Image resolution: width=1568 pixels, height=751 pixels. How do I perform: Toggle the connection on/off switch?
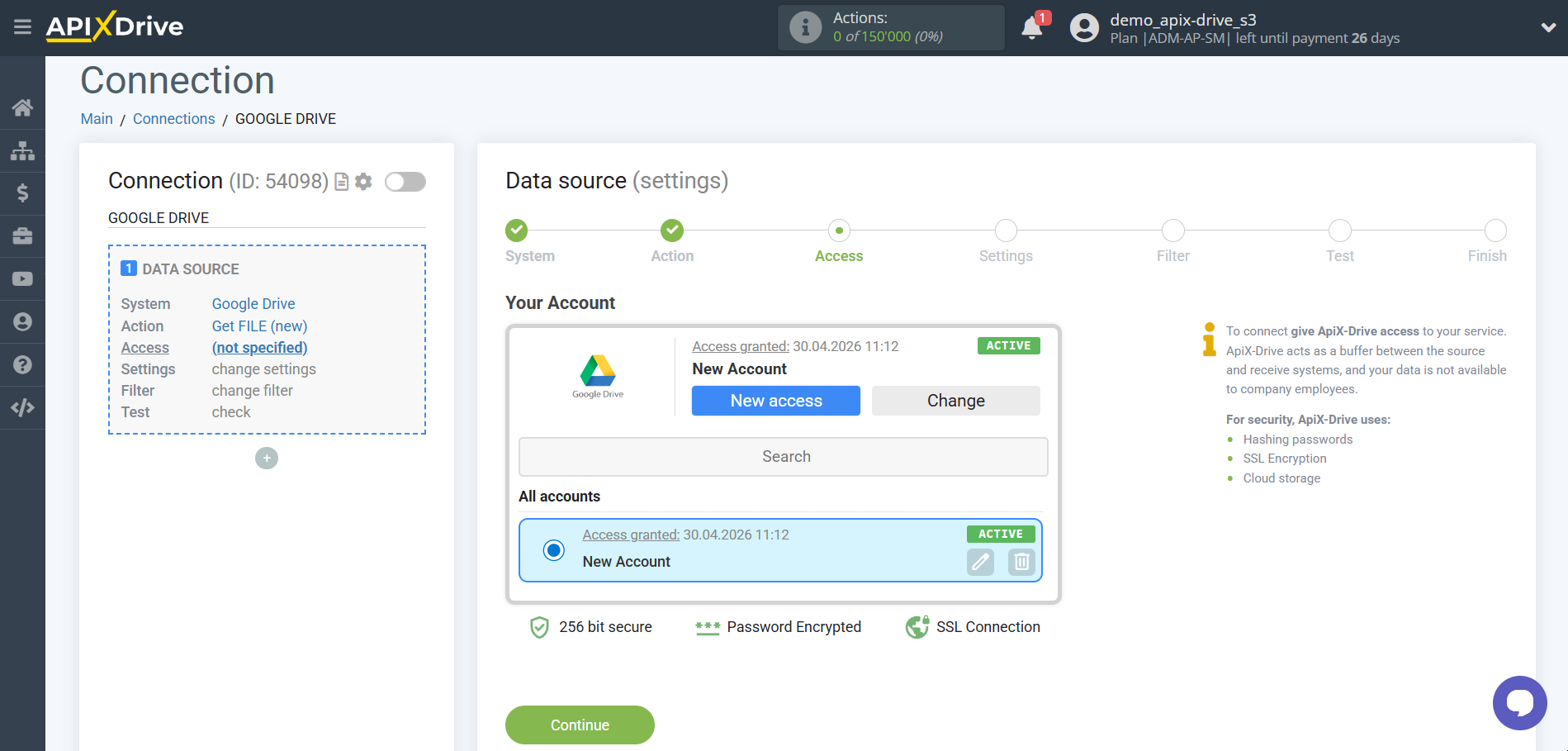pos(405,182)
